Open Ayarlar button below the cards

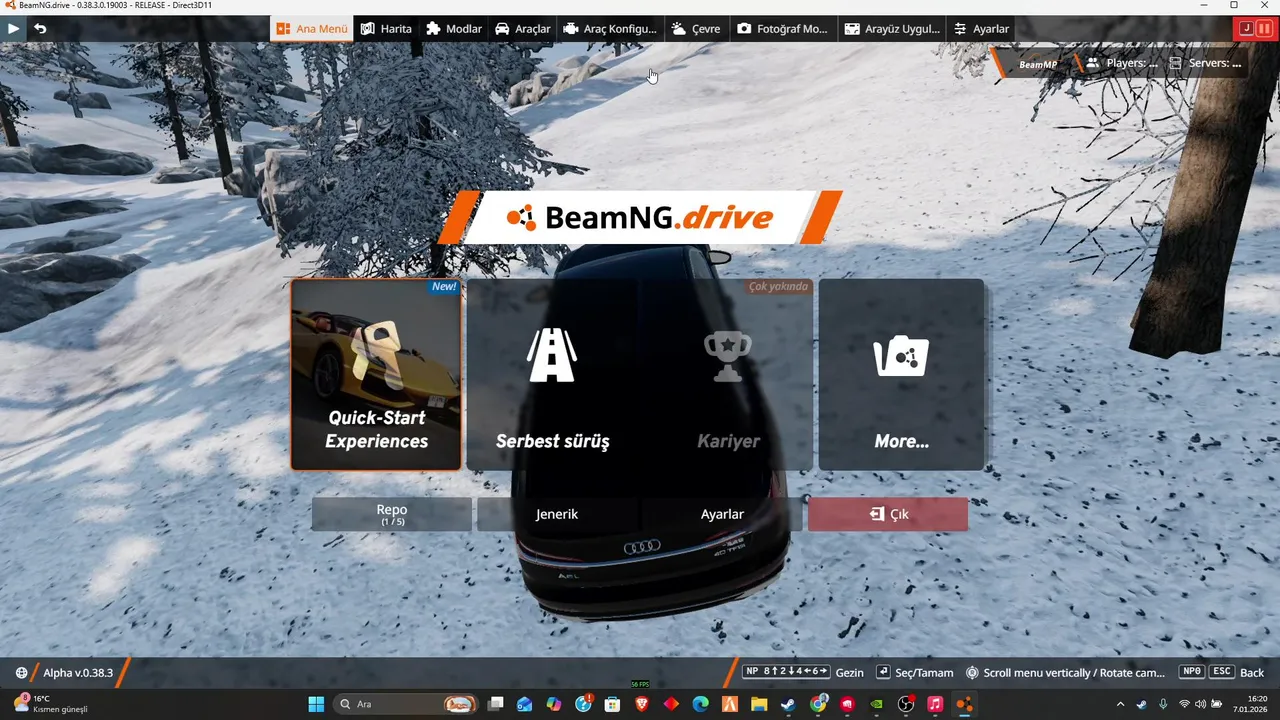pyautogui.click(x=722, y=514)
